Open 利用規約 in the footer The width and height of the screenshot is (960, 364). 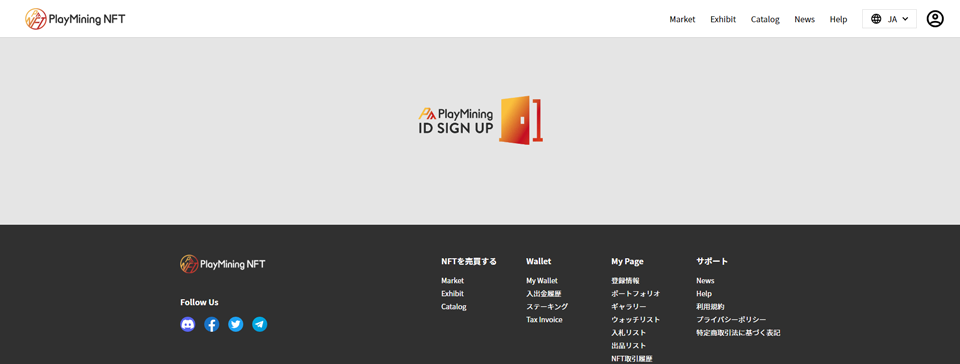[710, 306]
